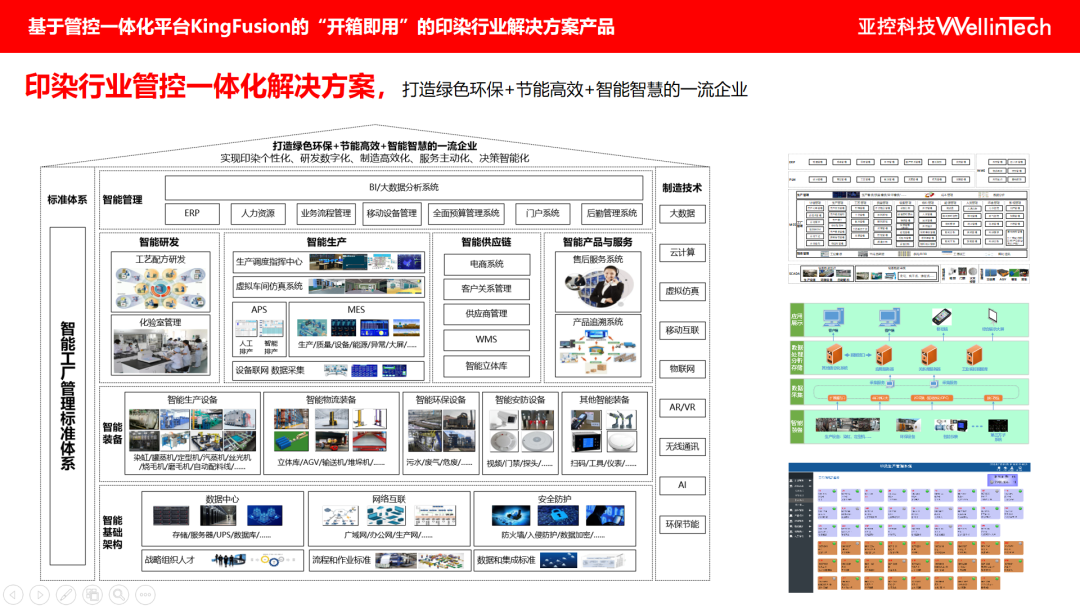Click the 门户系统 box
The height and width of the screenshot is (608, 1080).
(x=543, y=213)
